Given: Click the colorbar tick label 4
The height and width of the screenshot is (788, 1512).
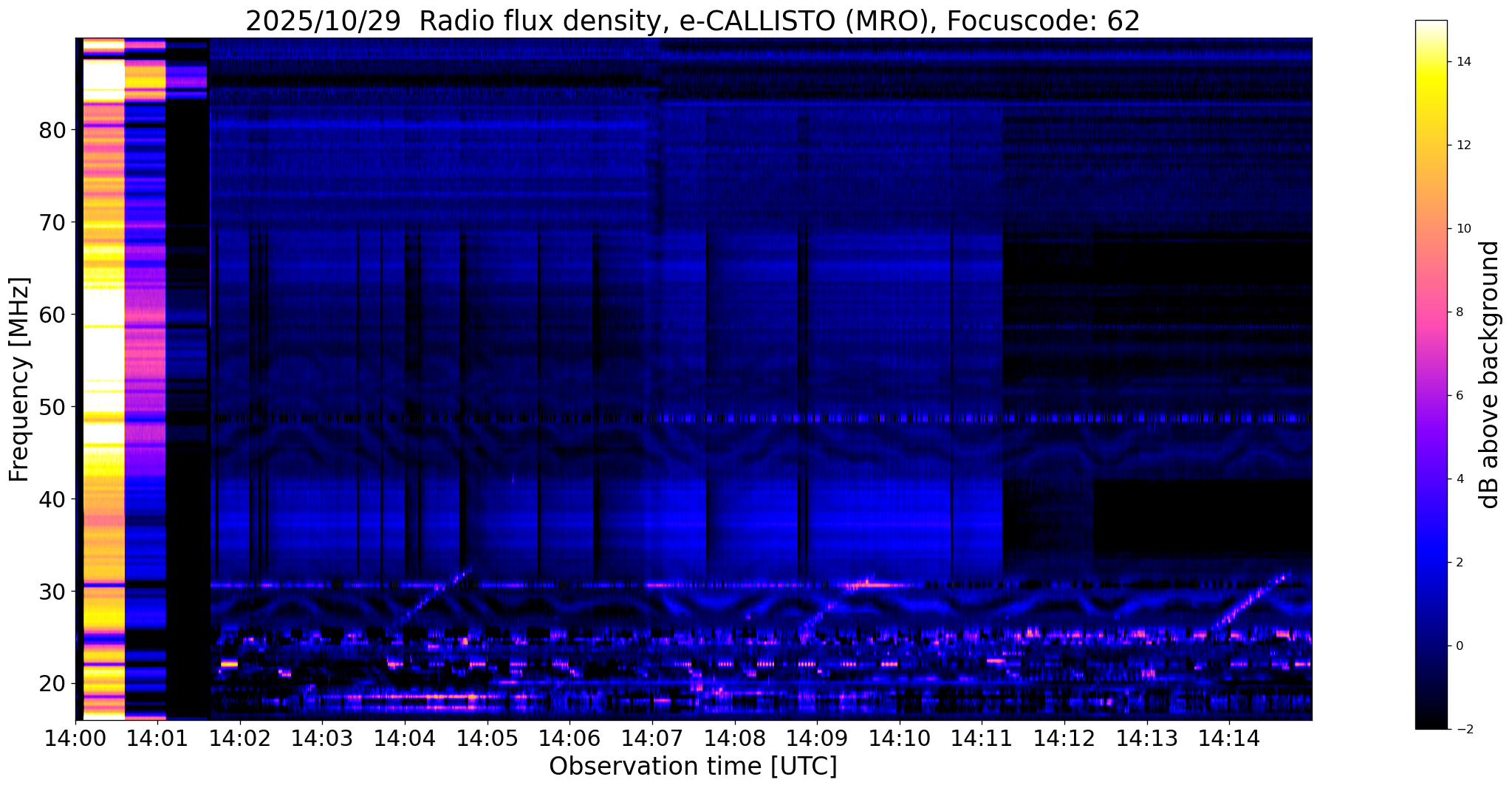Looking at the screenshot, I should tap(1458, 479).
